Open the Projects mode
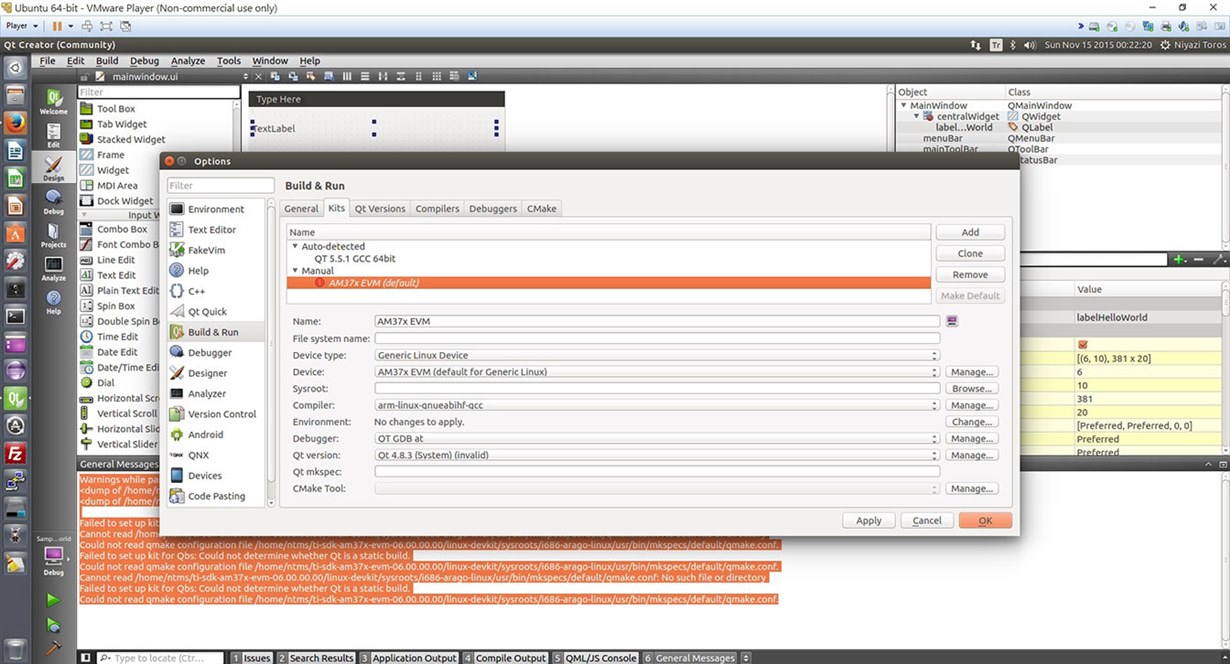This screenshot has width=1230, height=664. point(53,233)
